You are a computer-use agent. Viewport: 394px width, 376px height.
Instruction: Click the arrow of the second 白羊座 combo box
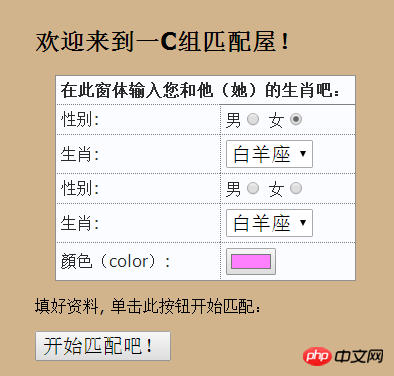(303, 223)
